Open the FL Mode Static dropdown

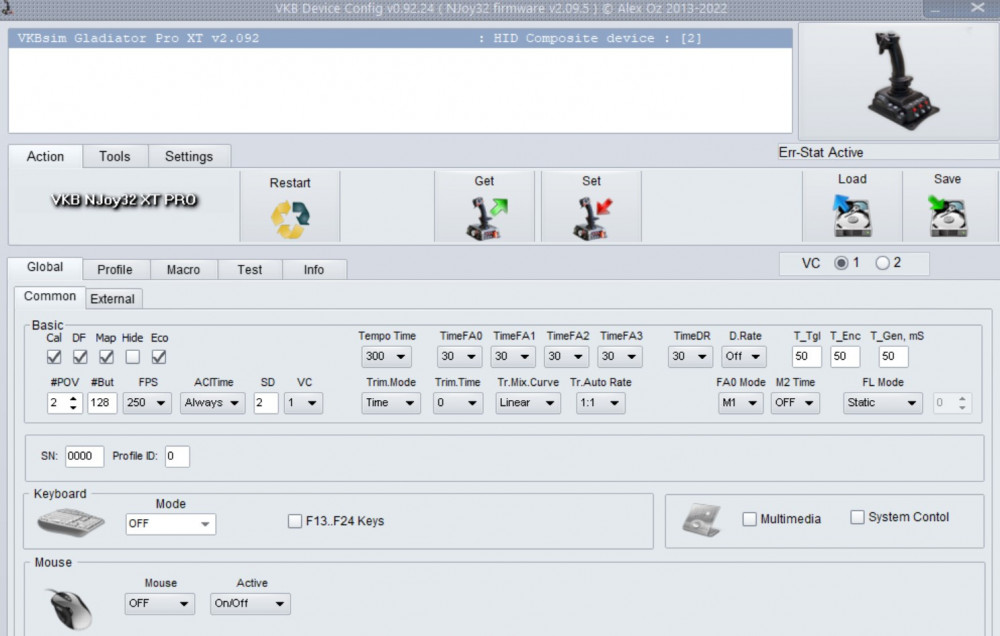coord(882,403)
